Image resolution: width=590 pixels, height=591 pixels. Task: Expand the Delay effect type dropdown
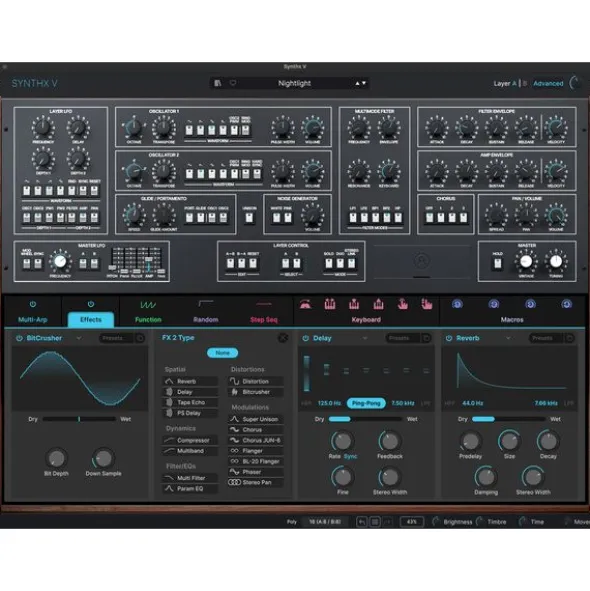coord(365,338)
